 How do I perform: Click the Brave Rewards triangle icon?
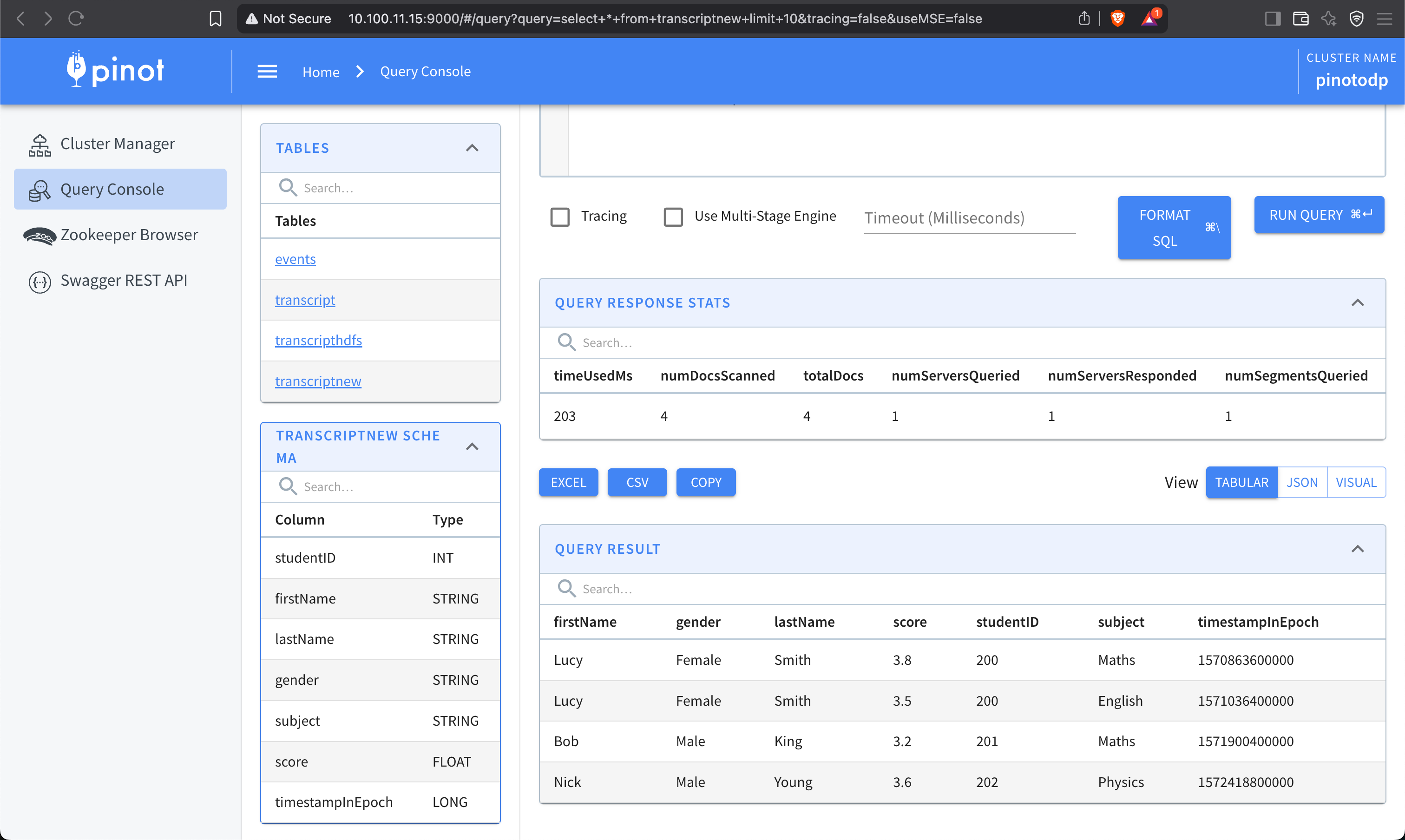coord(1150,18)
